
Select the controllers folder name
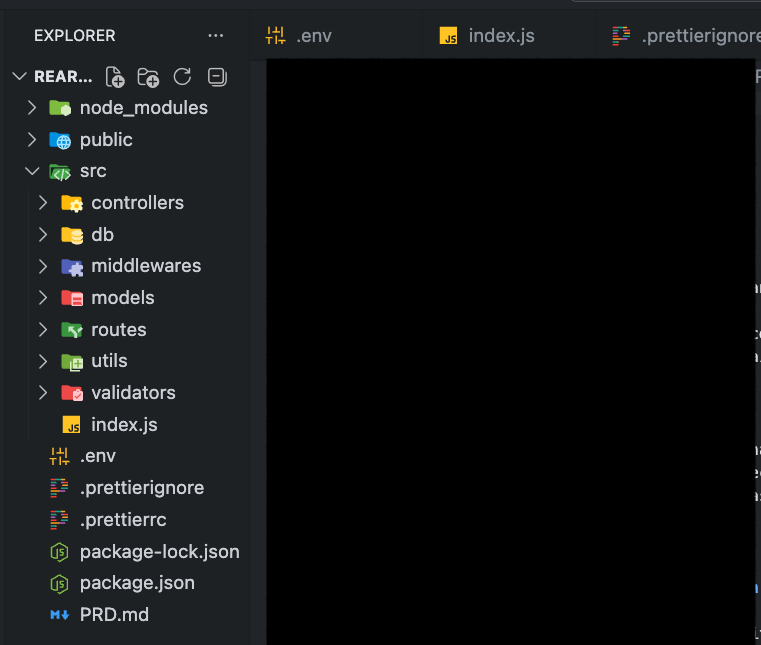(x=137, y=203)
